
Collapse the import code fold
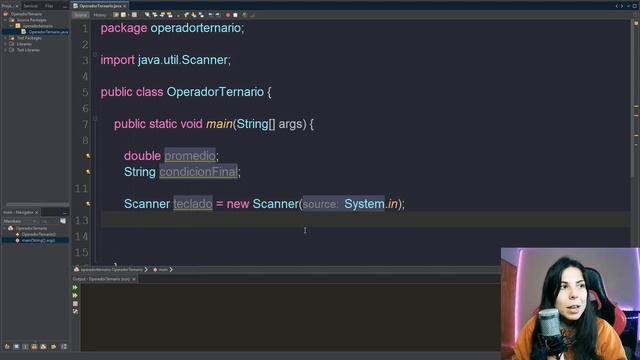tap(95, 54)
